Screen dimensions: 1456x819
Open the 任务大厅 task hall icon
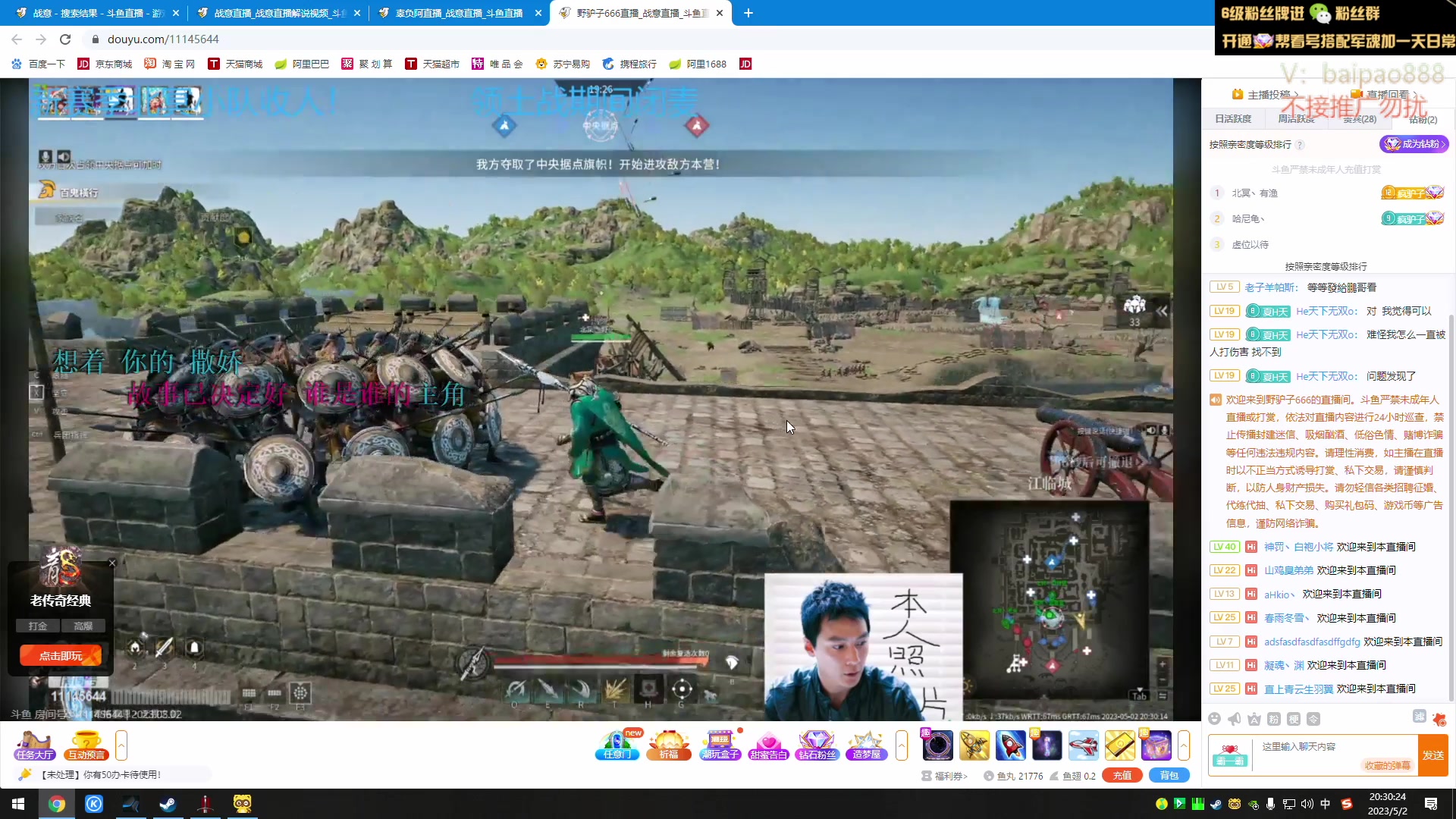pos(34,745)
